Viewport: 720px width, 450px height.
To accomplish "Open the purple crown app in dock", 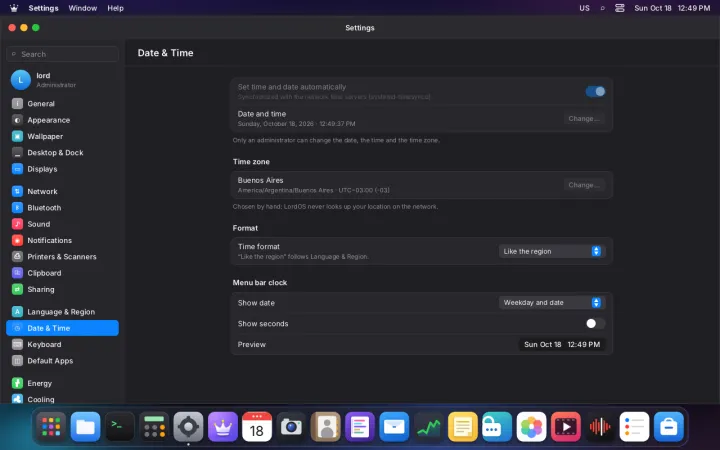I will (x=223, y=427).
